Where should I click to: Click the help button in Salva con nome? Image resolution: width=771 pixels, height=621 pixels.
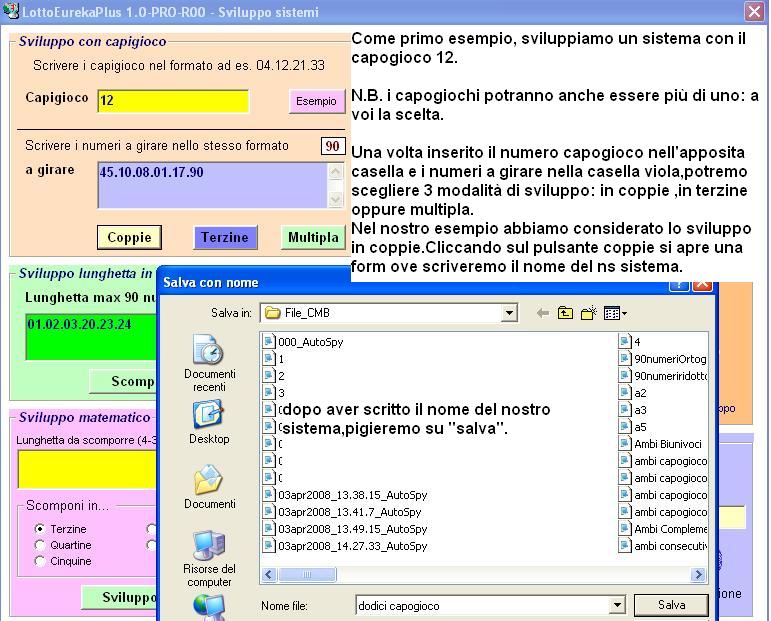click(x=679, y=285)
